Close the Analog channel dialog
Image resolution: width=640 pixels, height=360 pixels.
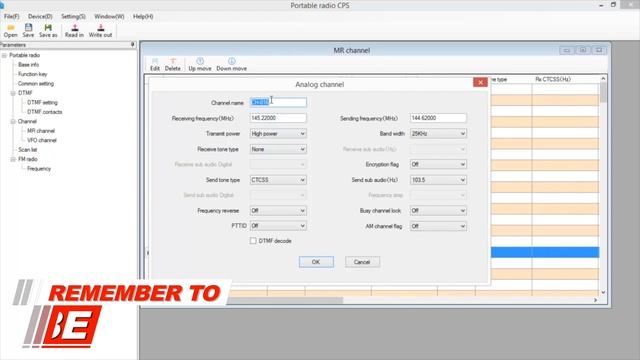(x=480, y=82)
